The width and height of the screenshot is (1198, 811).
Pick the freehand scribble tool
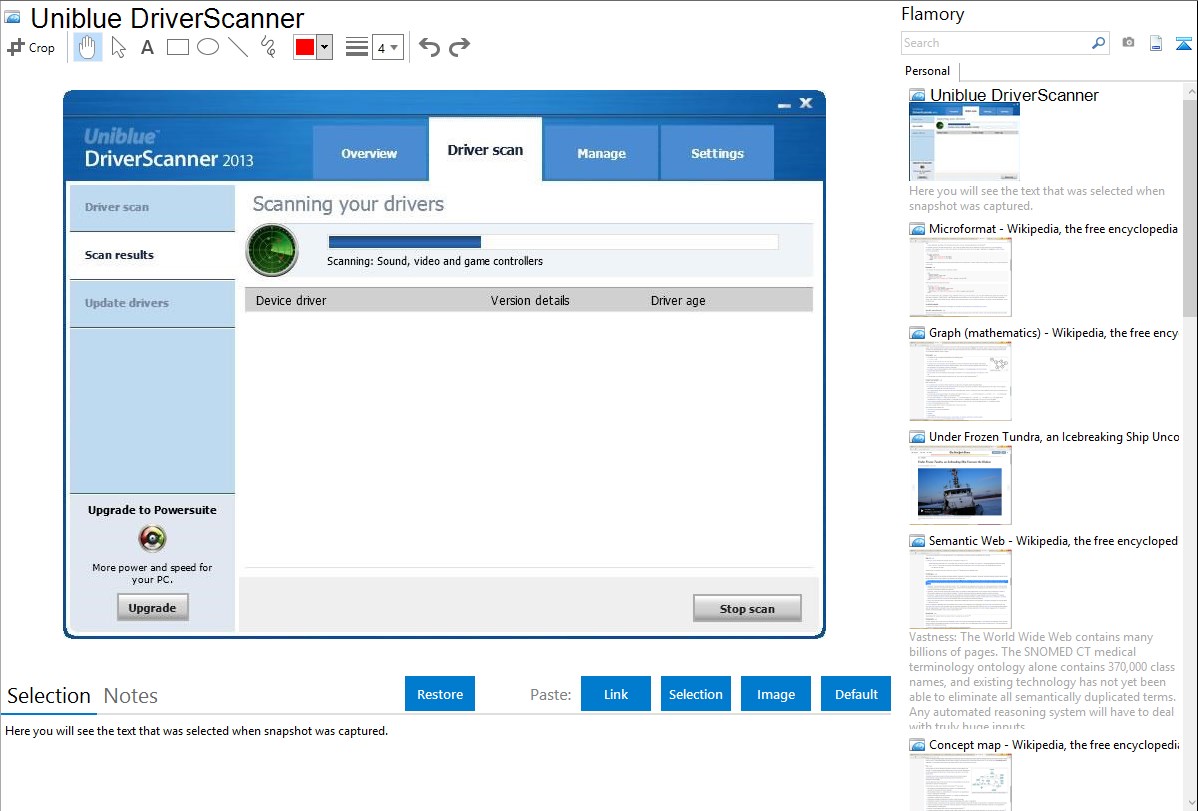(268, 47)
